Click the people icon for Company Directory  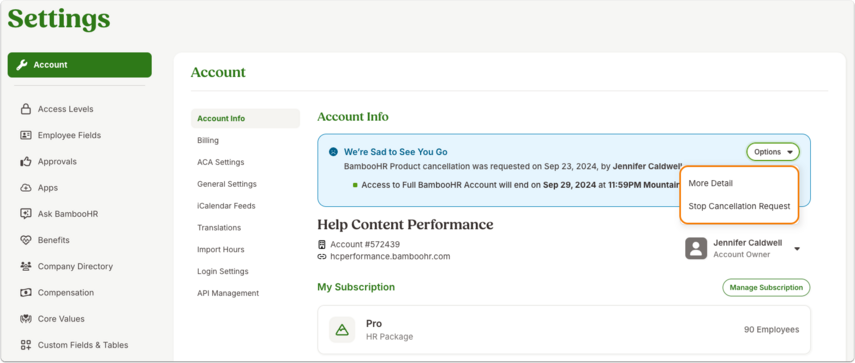point(26,266)
